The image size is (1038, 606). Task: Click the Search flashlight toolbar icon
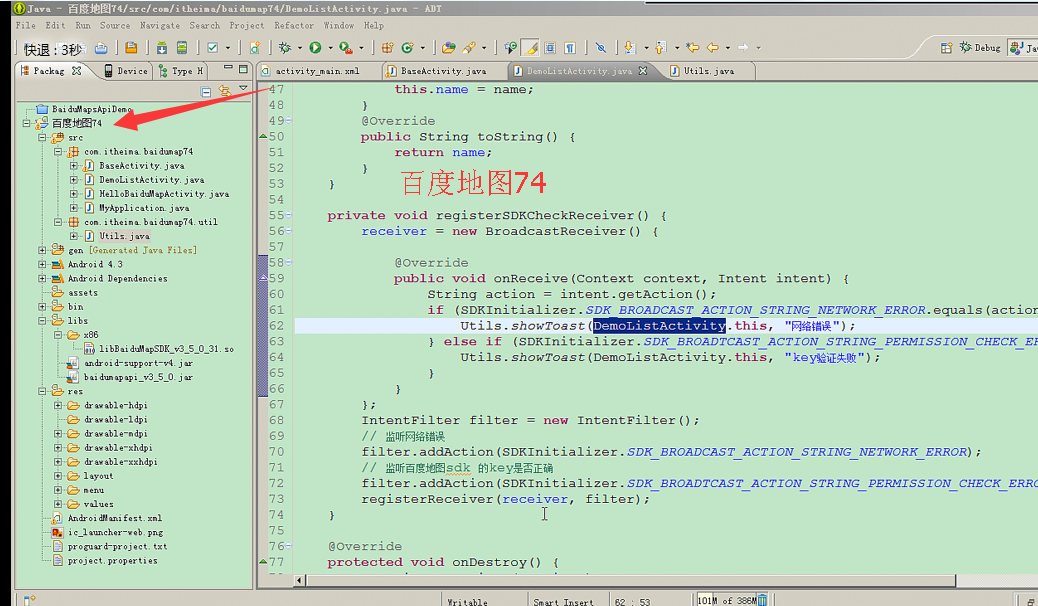pos(469,48)
